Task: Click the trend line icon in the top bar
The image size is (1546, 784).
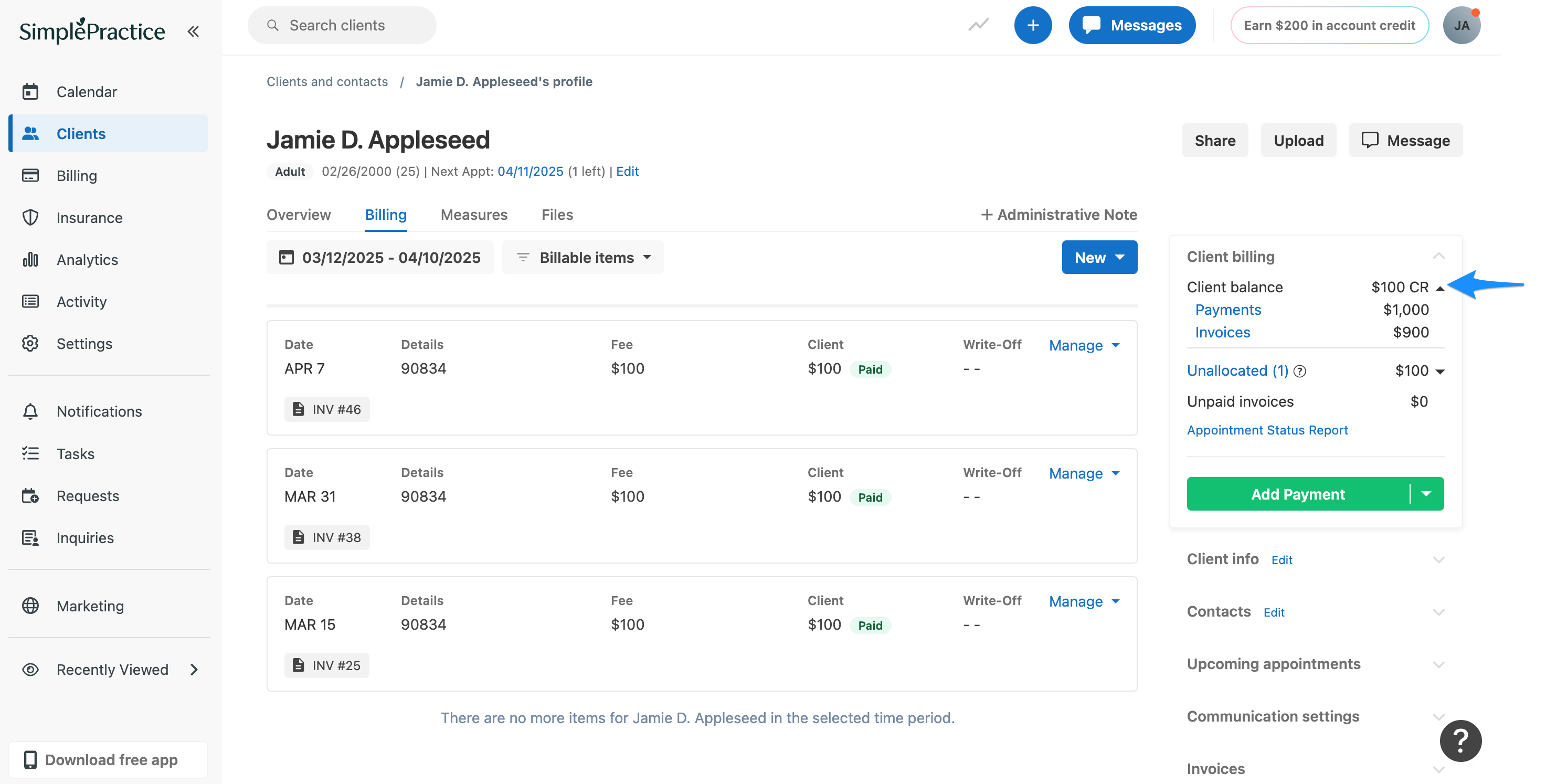Action: pyautogui.click(x=978, y=25)
